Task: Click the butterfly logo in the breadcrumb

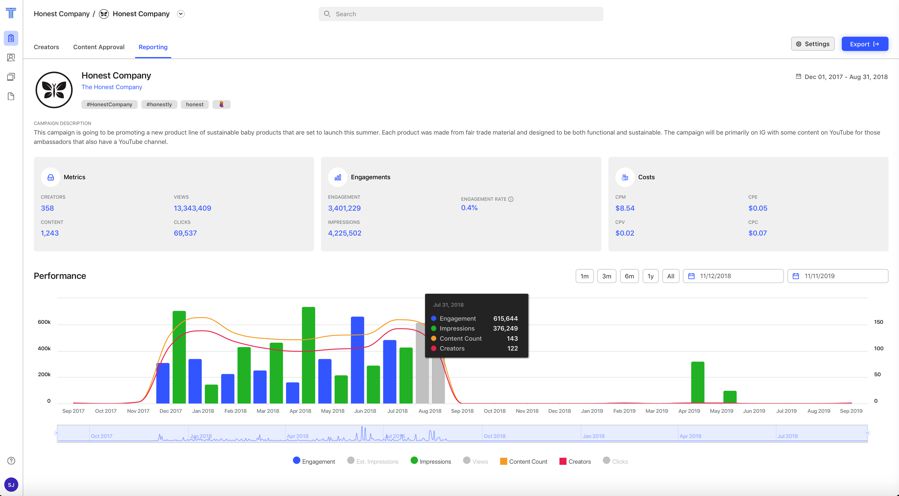Action: click(x=104, y=14)
